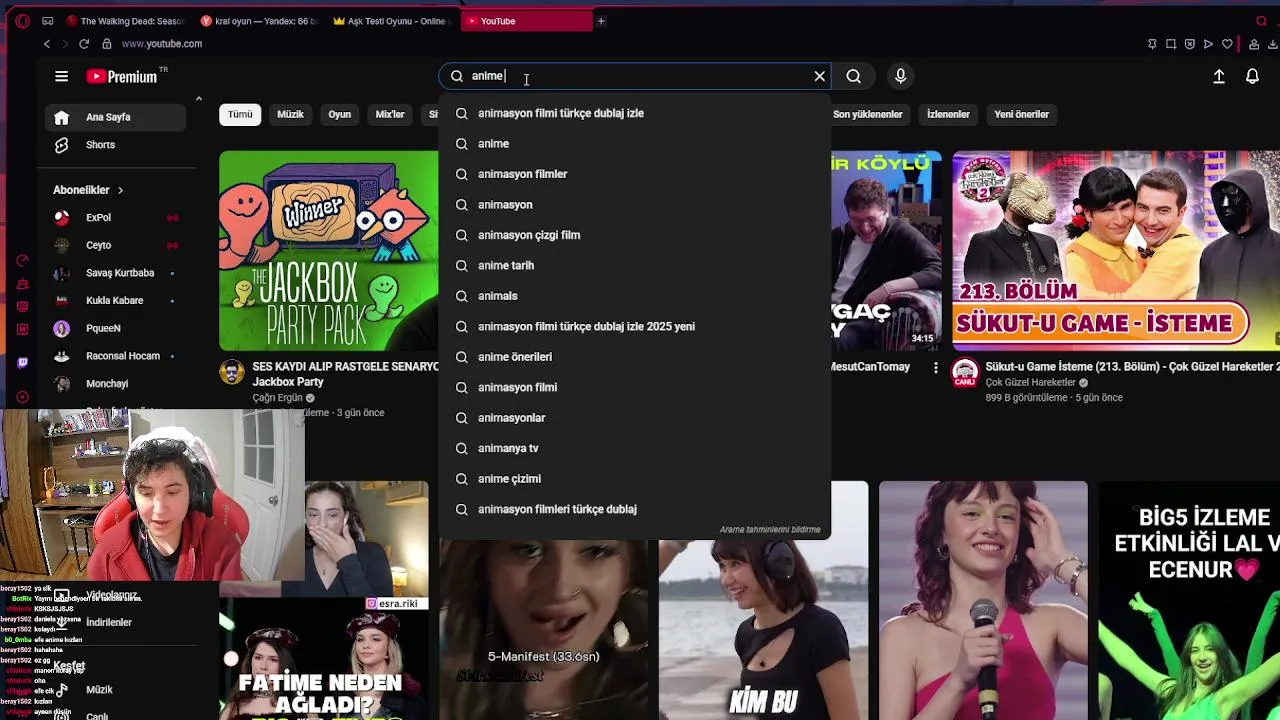The height and width of the screenshot is (720, 1280).
Task: Go to Ana Sayfa in sidebar
Action: (115, 117)
